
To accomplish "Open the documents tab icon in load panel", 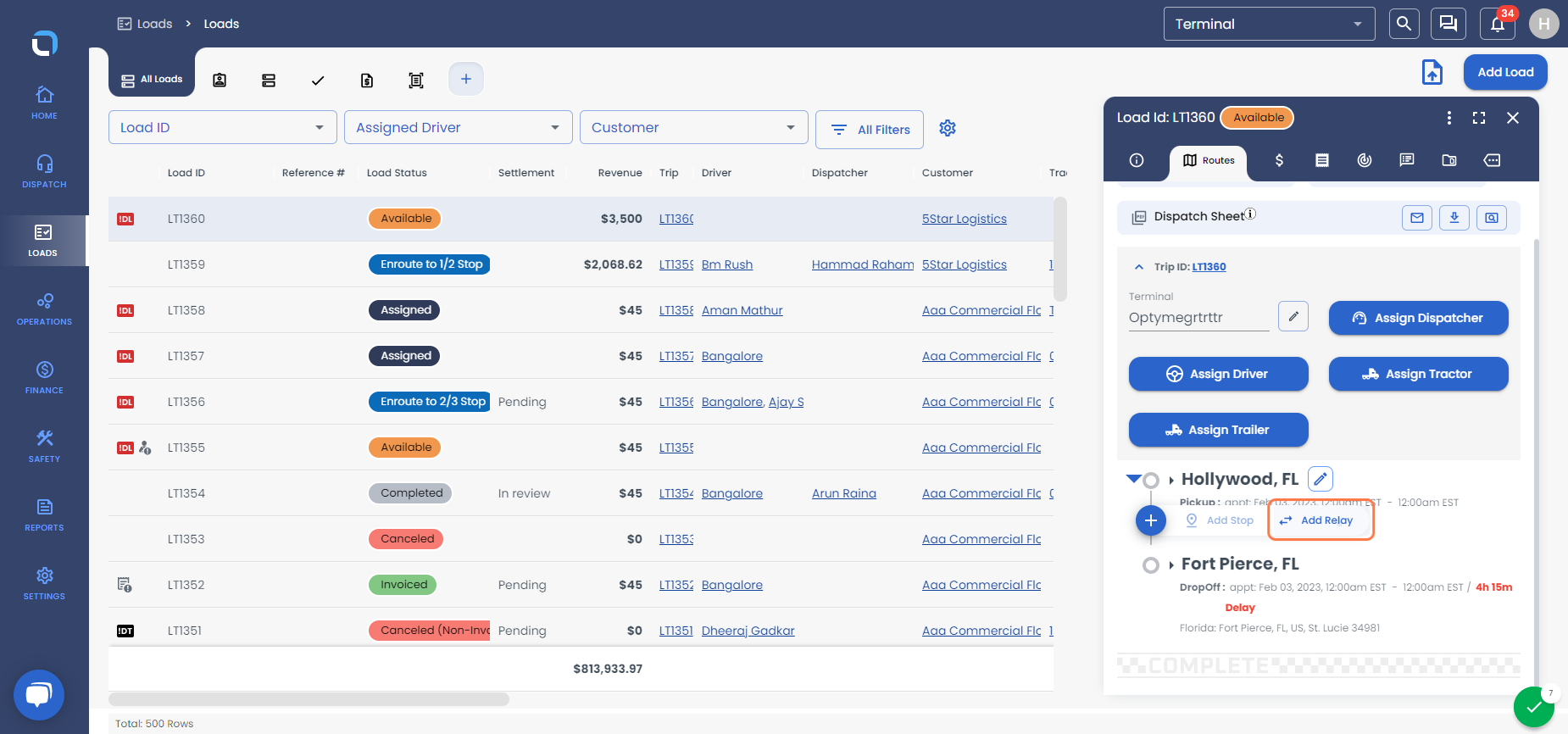I will tap(1449, 160).
